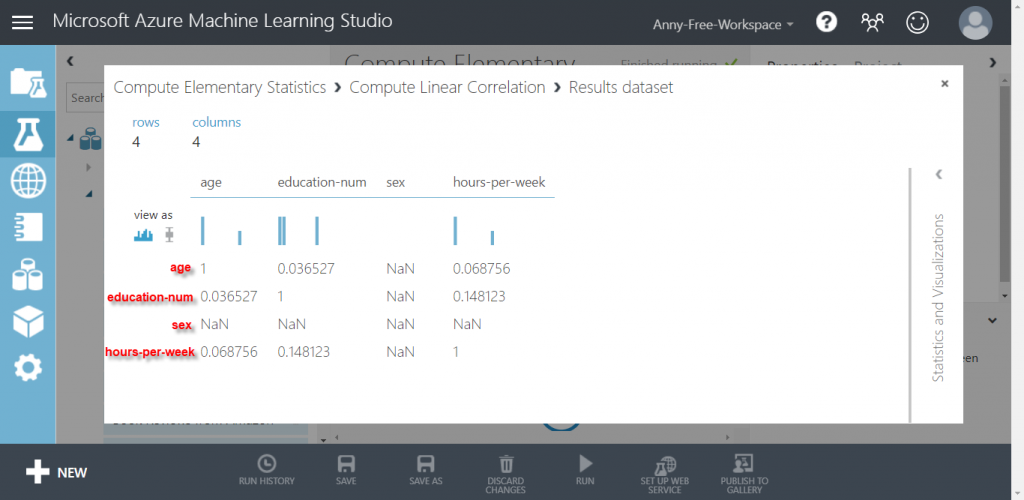The height and width of the screenshot is (500, 1024).
Task: Open the Help question mark icon
Action: pos(826,23)
